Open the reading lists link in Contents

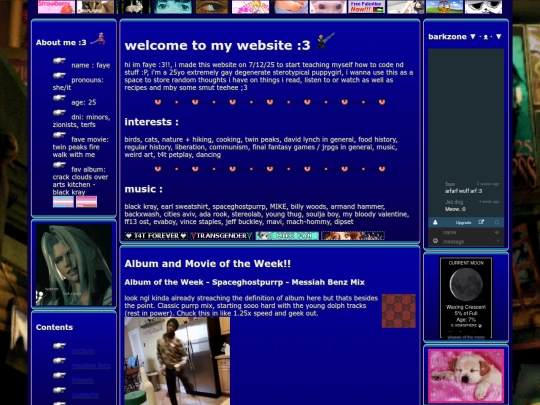tap(91, 366)
